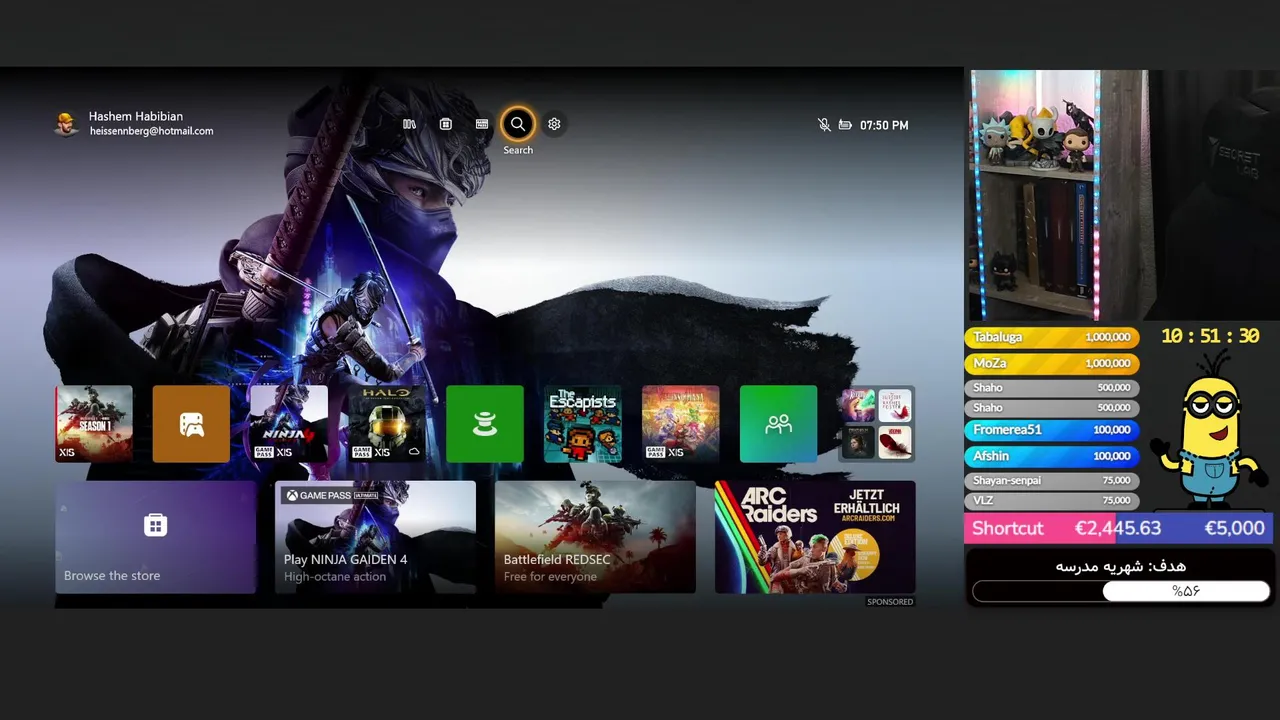Image resolution: width=1280 pixels, height=720 pixels.
Task: Select Browse the store card
Action: point(155,537)
